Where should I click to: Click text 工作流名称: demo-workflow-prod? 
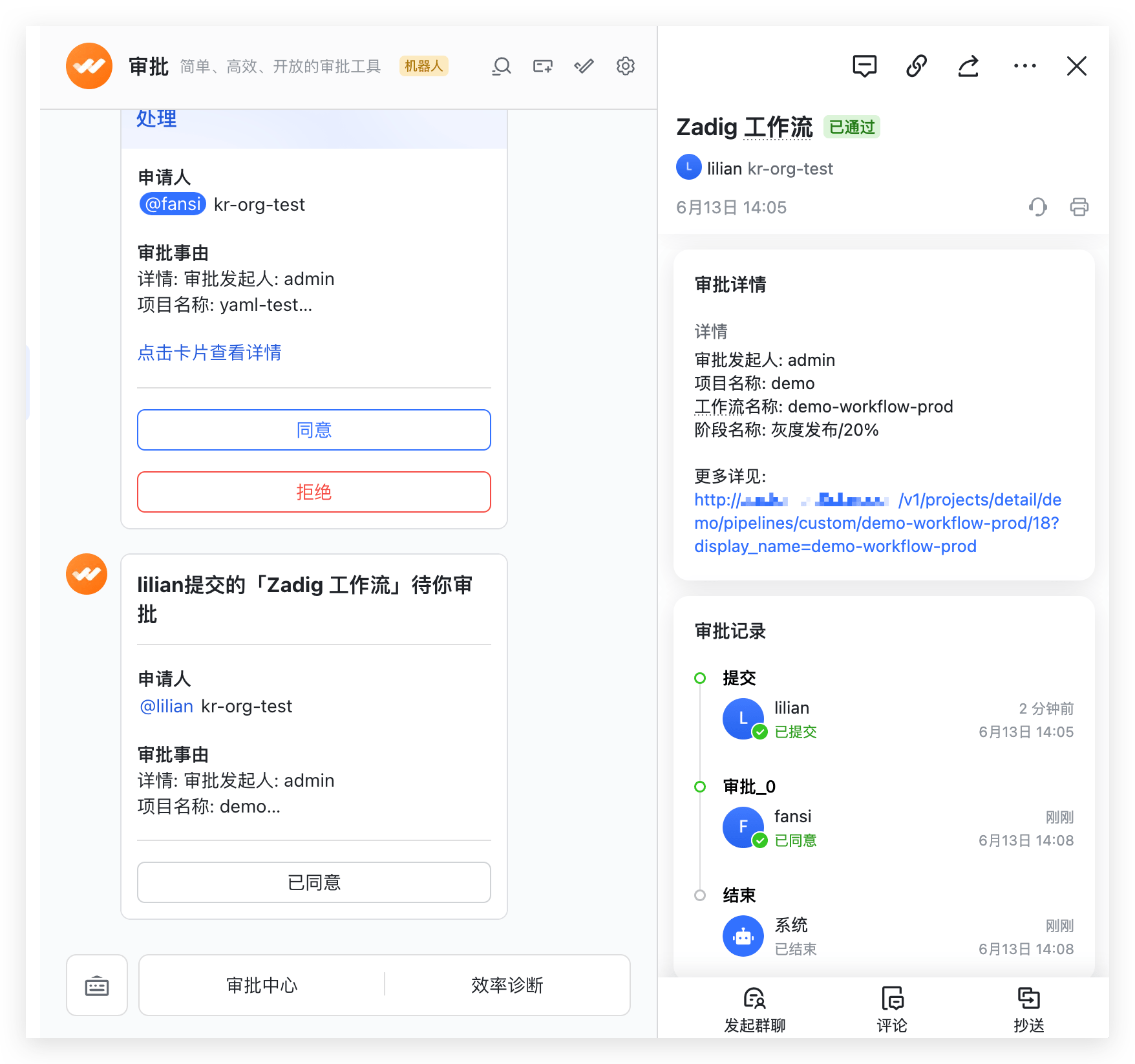click(x=823, y=407)
